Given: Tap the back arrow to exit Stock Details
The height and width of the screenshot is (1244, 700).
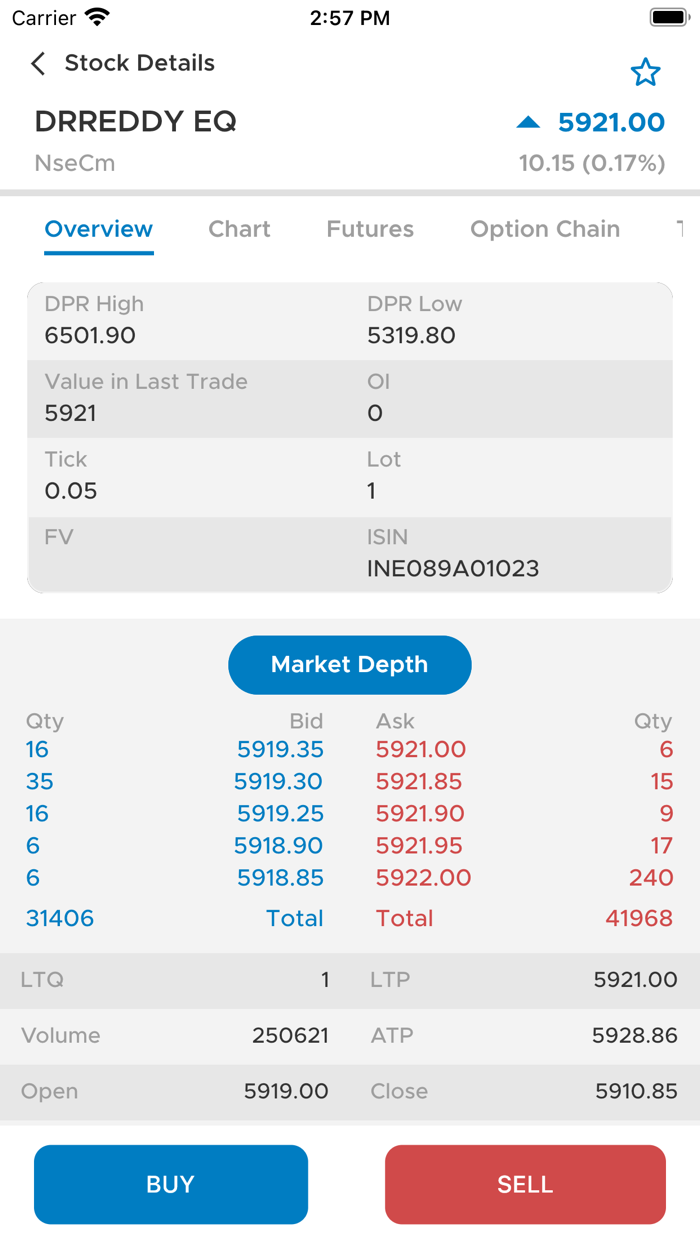Looking at the screenshot, I should pyautogui.click(x=37, y=63).
